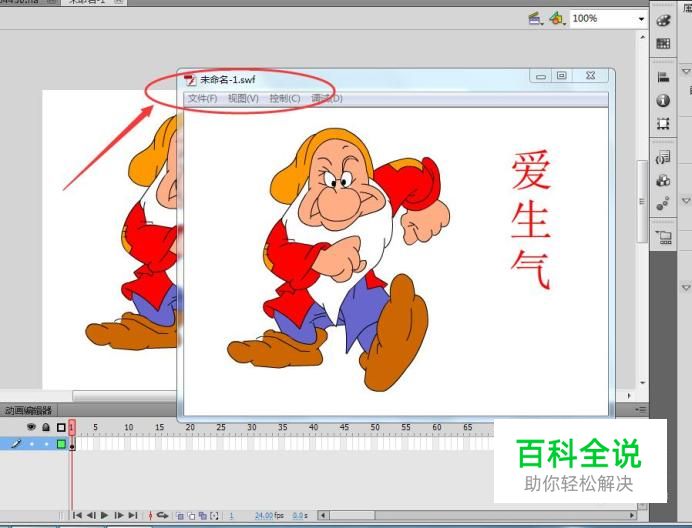Toggle Onion Skin Outlines button

pos(192,516)
